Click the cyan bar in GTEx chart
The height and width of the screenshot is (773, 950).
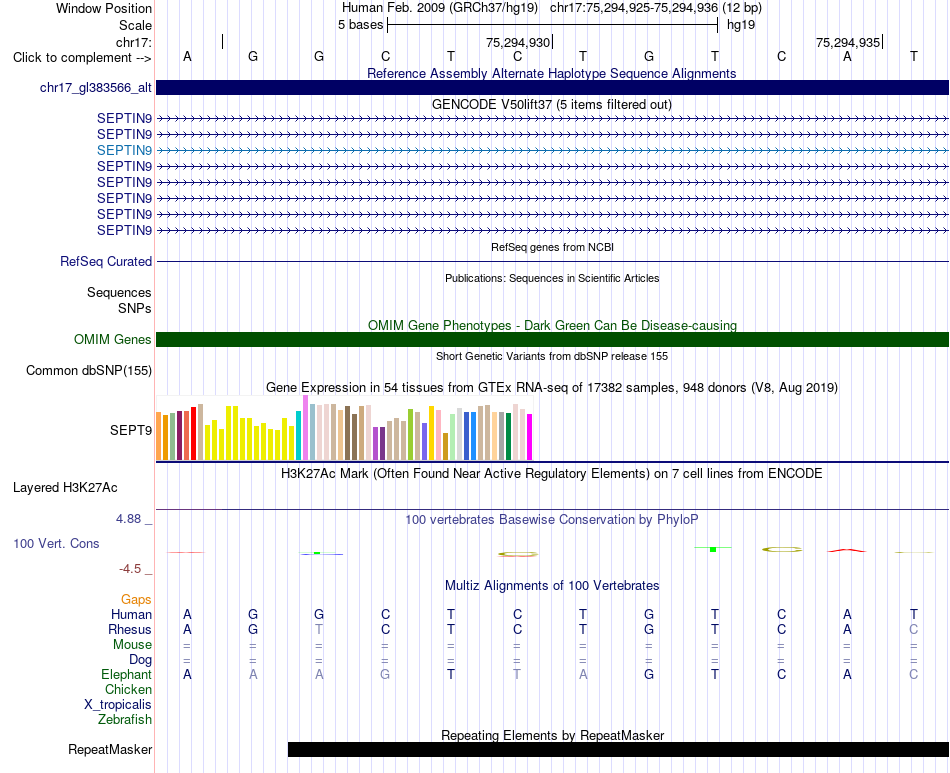299,436
